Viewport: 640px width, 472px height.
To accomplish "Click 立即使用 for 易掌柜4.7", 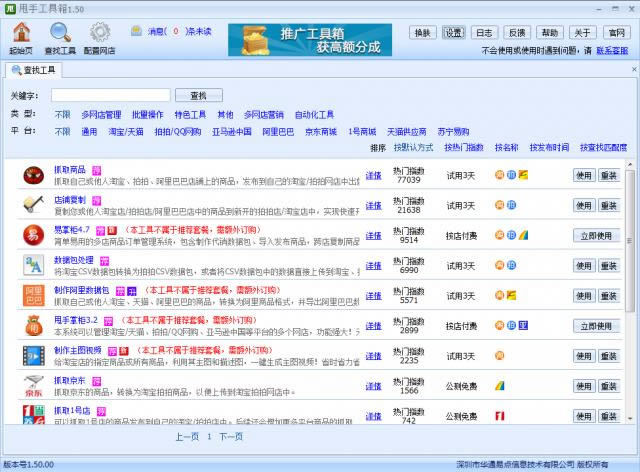I will [x=595, y=236].
